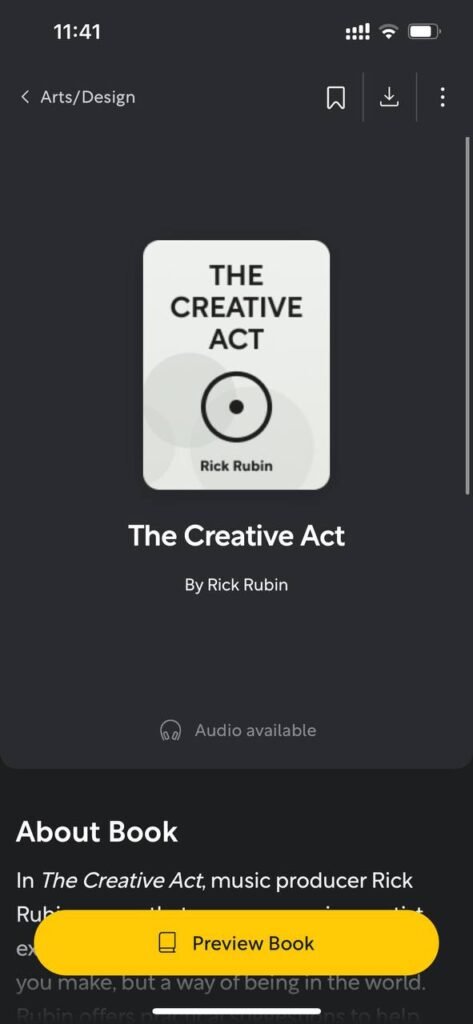Tap the bookmark icon to save book
This screenshot has width=473, height=1024.
click(335, 98)
